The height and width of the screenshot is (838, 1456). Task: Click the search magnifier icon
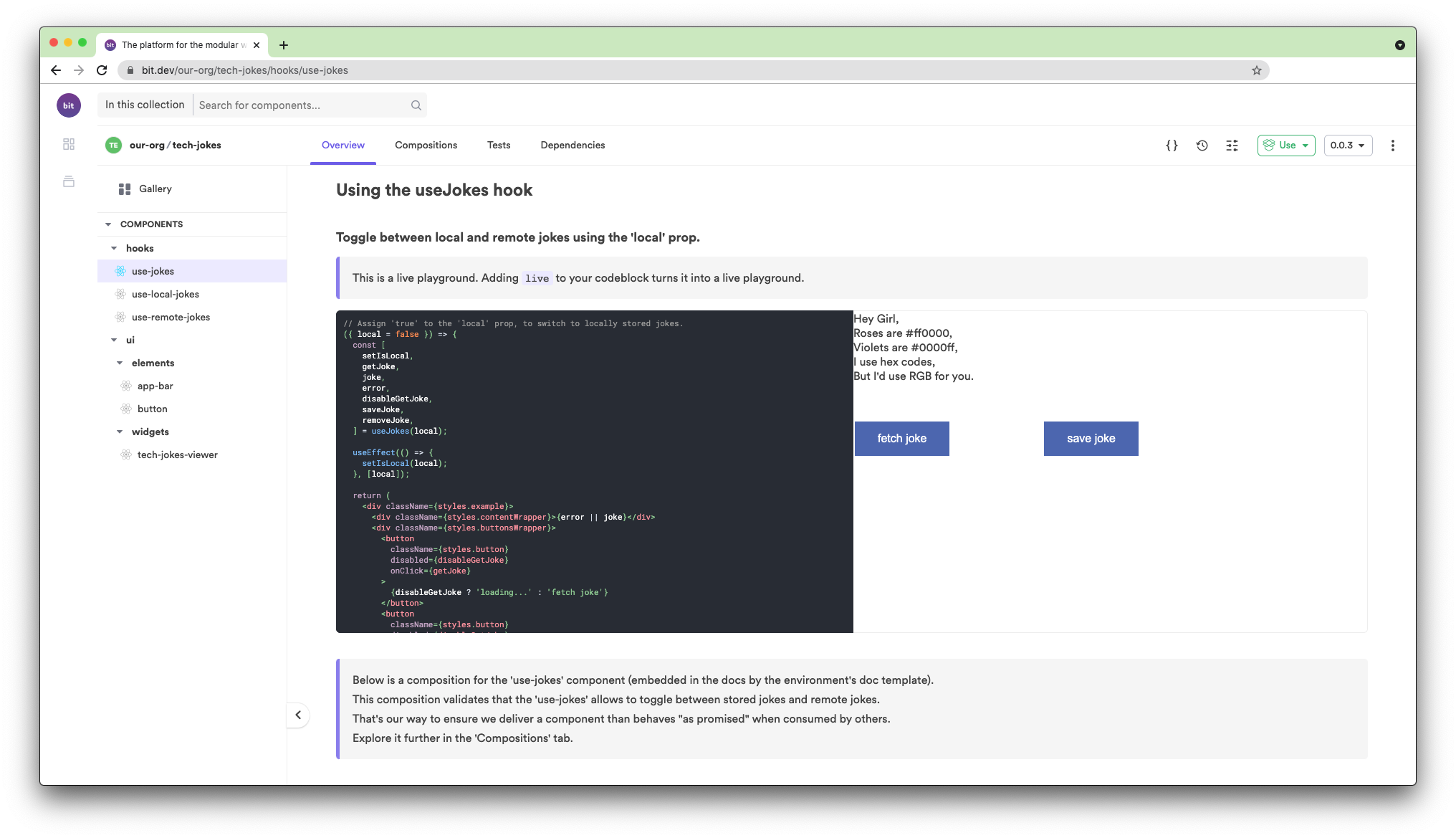coord(416,105)
